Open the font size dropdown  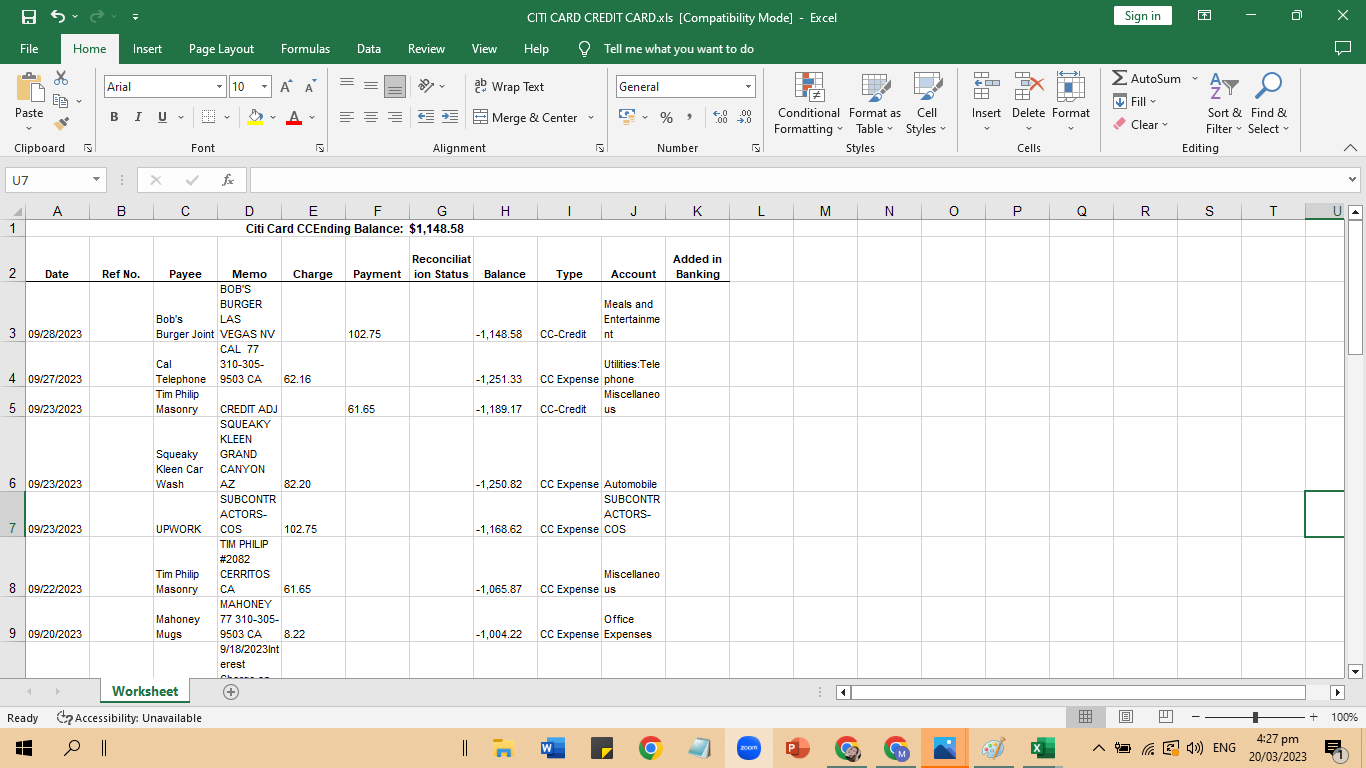[264, 87]
